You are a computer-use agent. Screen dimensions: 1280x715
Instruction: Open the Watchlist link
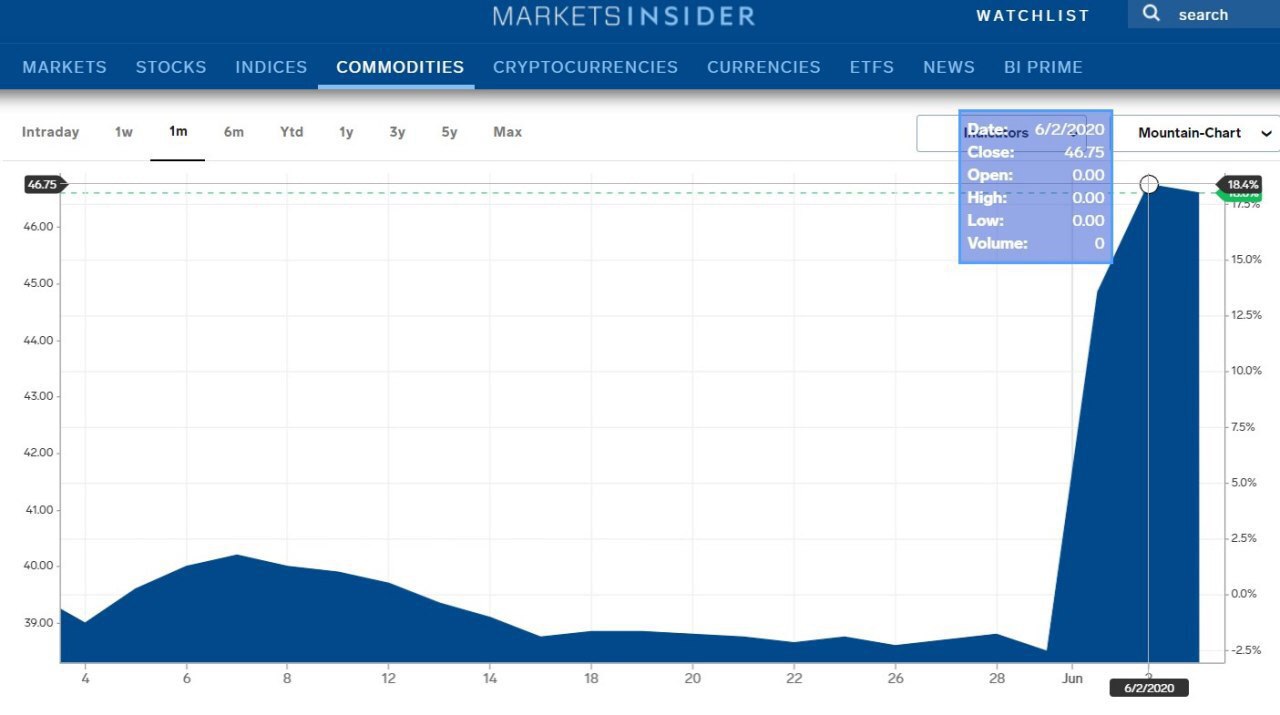click(x=1033, y=16)
